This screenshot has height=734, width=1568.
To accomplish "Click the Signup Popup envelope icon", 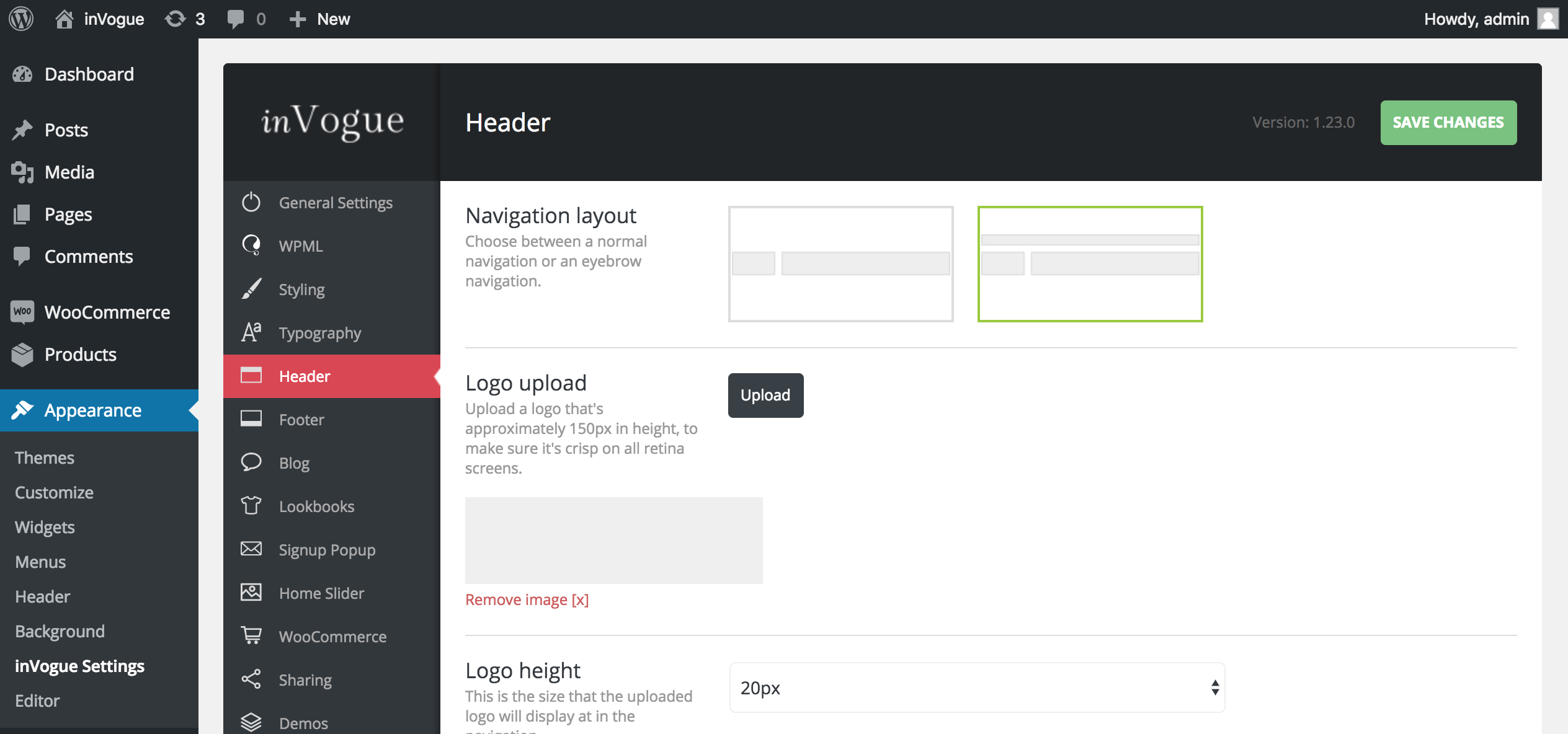I will (251, 549).
